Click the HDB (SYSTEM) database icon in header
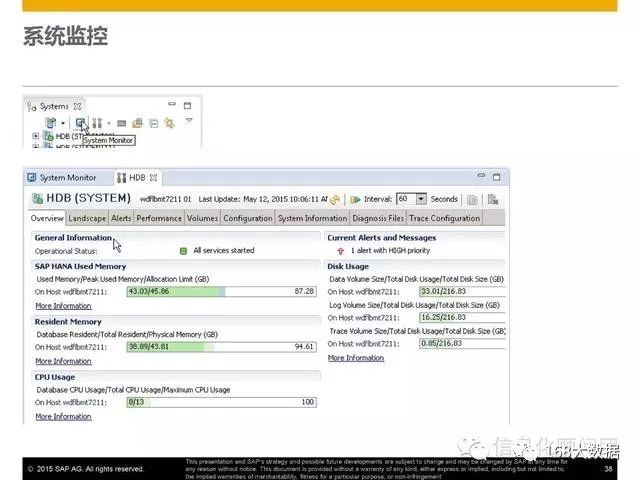 pyautogui.click(x=38, y=199)
